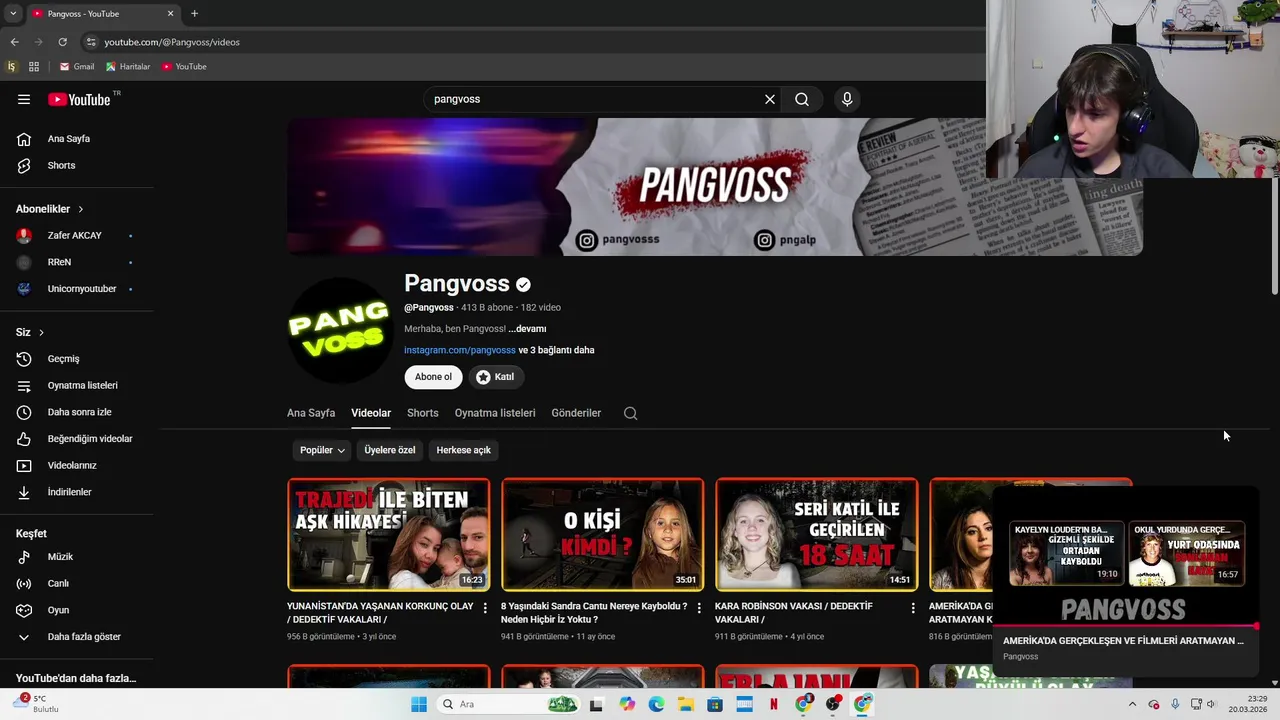Open more options for Sandra Cantu video
Viewport: 1280px width, 720px height.
[699, 607]
